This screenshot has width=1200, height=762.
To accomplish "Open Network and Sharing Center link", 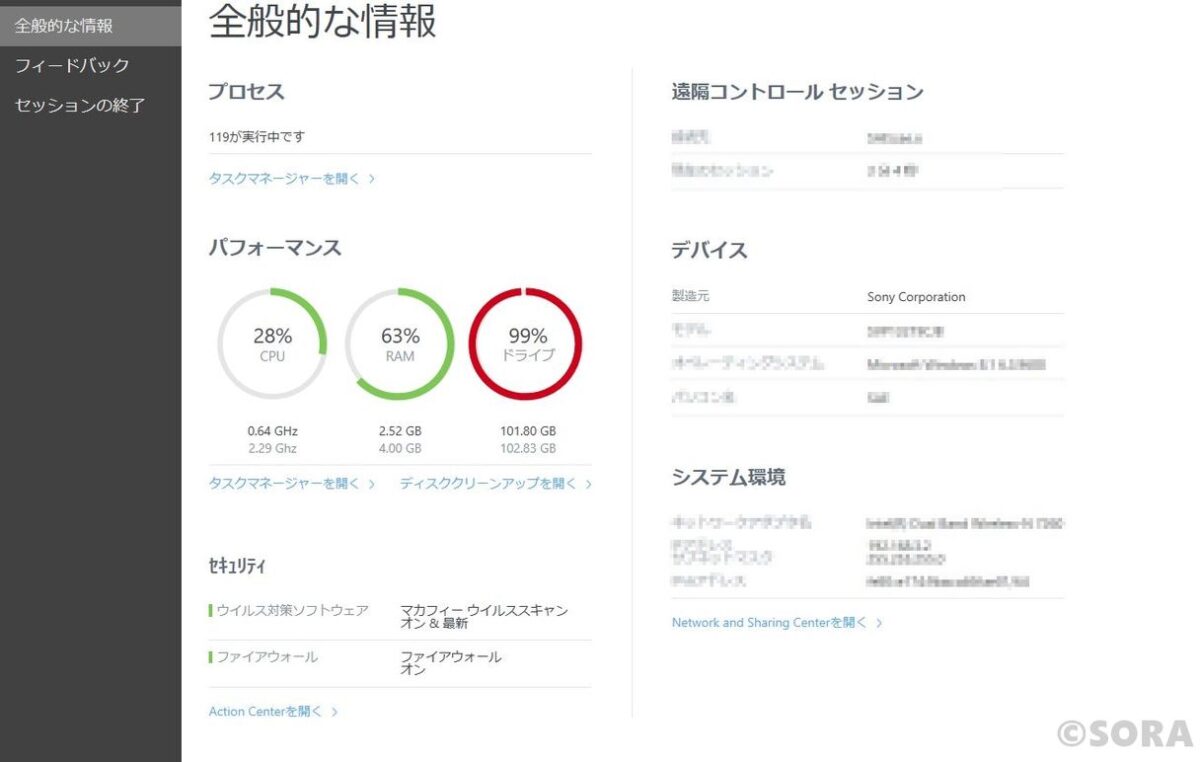I will pos(769,622).
